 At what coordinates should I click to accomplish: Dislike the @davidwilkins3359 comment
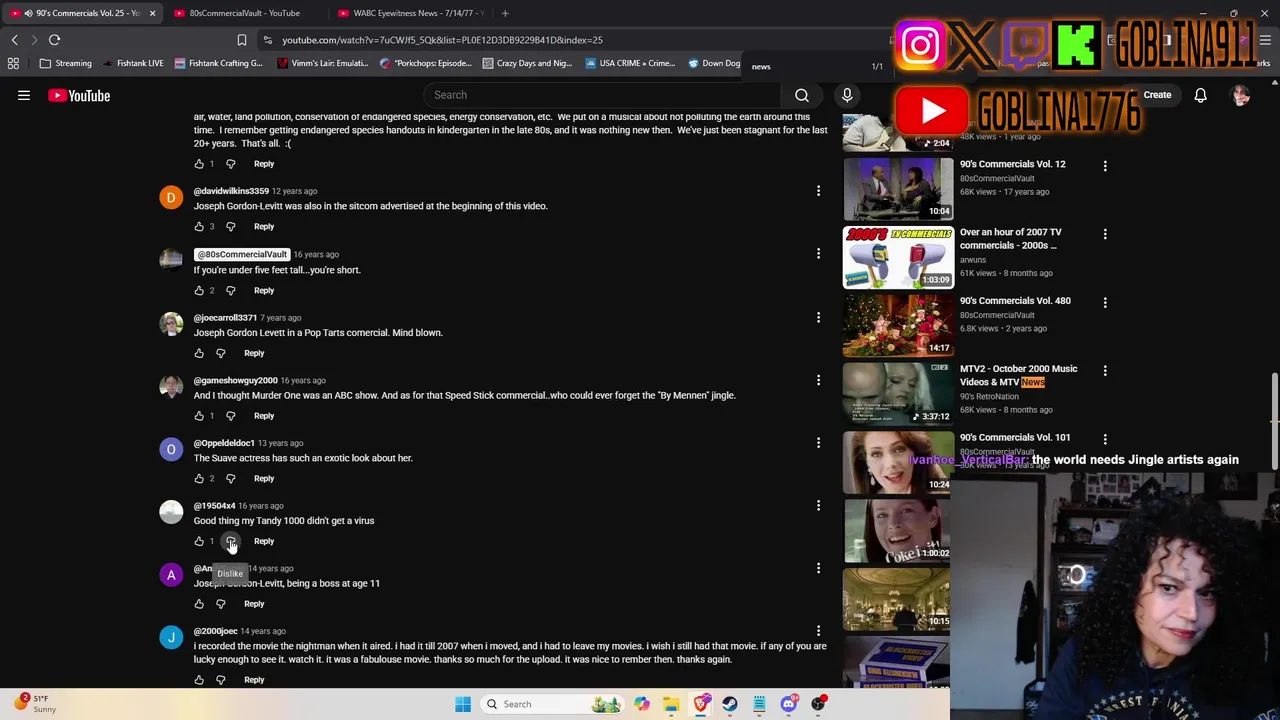click(231, 227)
